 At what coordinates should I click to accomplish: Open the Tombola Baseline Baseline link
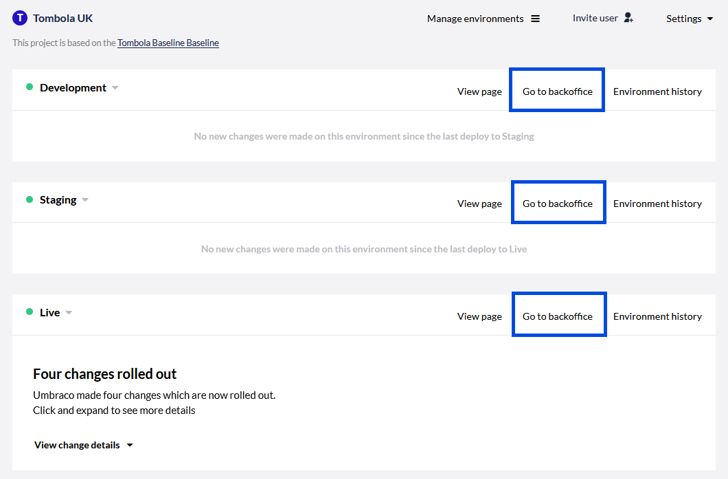[x=168, y=43]
